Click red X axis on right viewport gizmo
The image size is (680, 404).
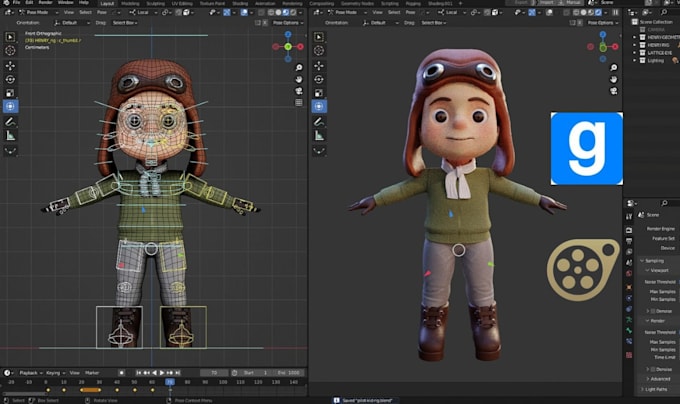pyautogui.click(x=615, y=46)
